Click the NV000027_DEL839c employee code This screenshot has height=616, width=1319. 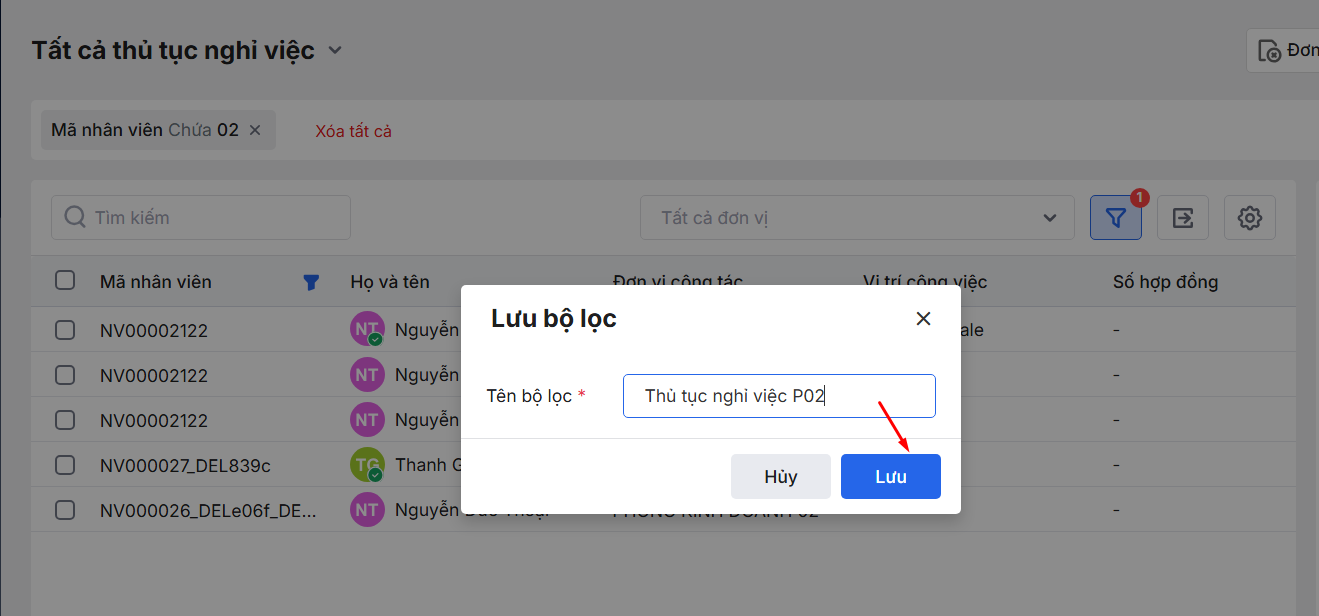(x=185, y=465)
